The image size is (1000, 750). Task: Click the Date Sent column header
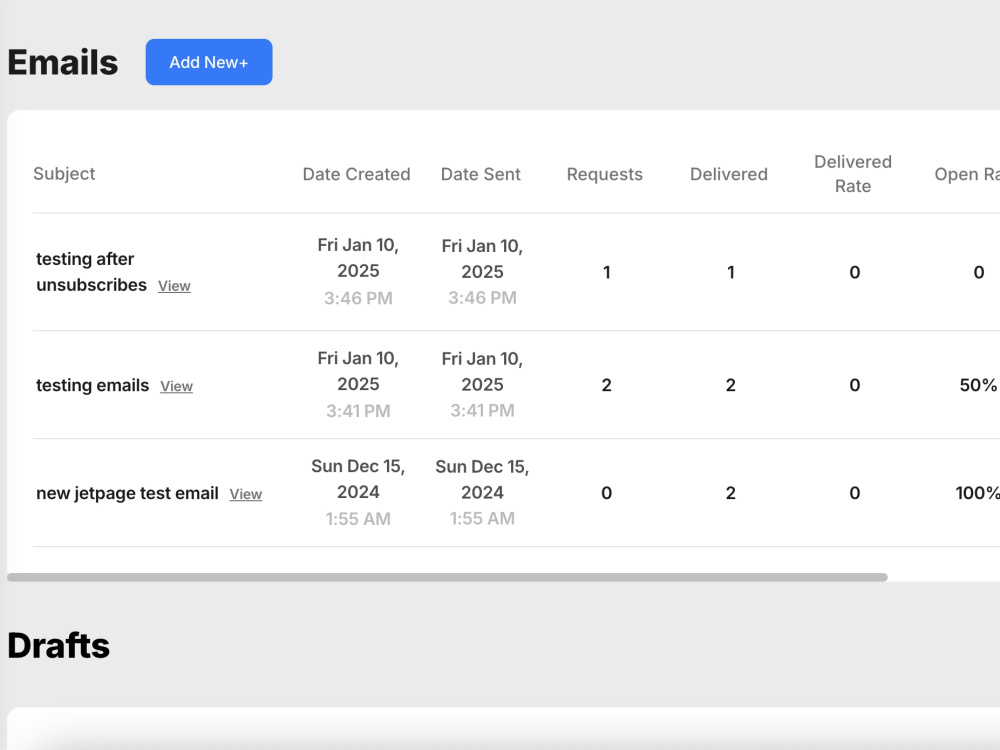point(481,174)
